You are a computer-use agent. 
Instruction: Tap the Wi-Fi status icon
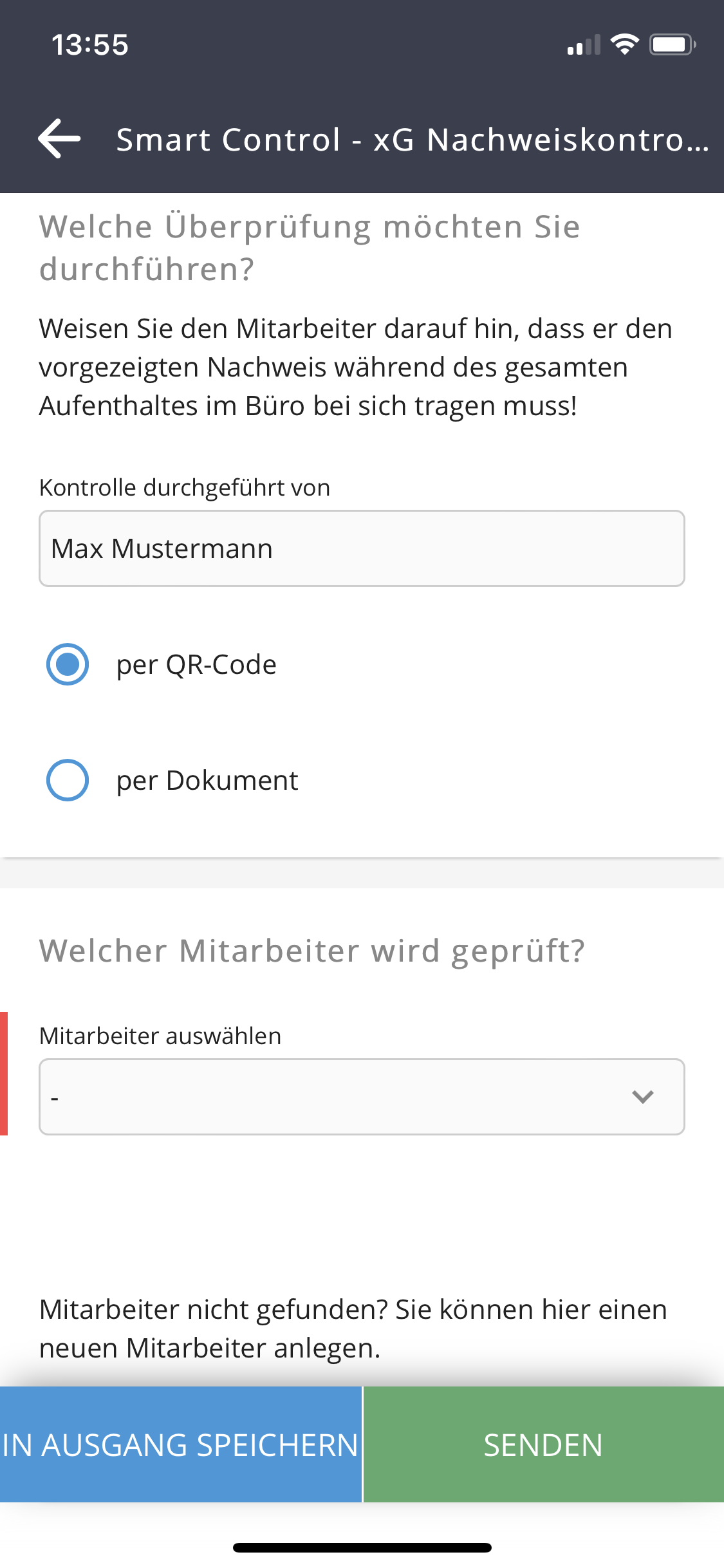coord(624,44)
